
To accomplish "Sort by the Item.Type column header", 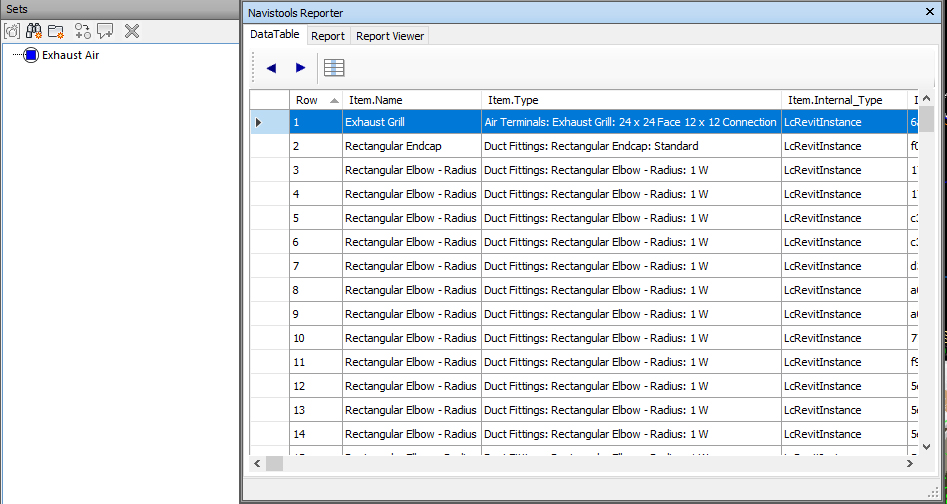I will coord(631,100).
